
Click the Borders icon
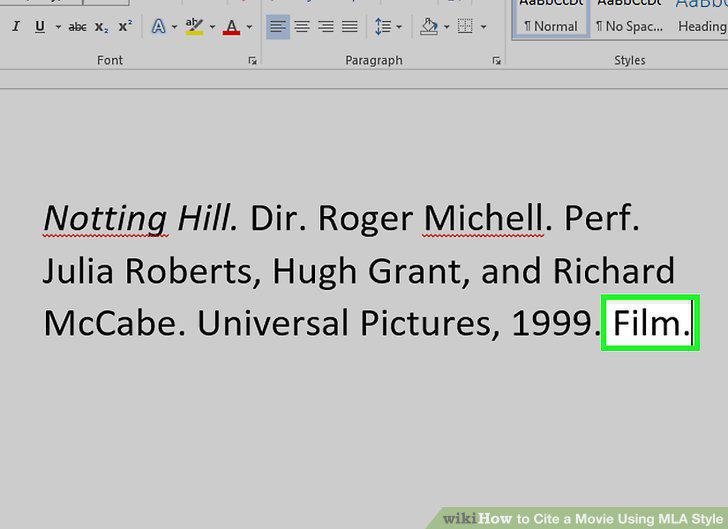tap(465, 26)
